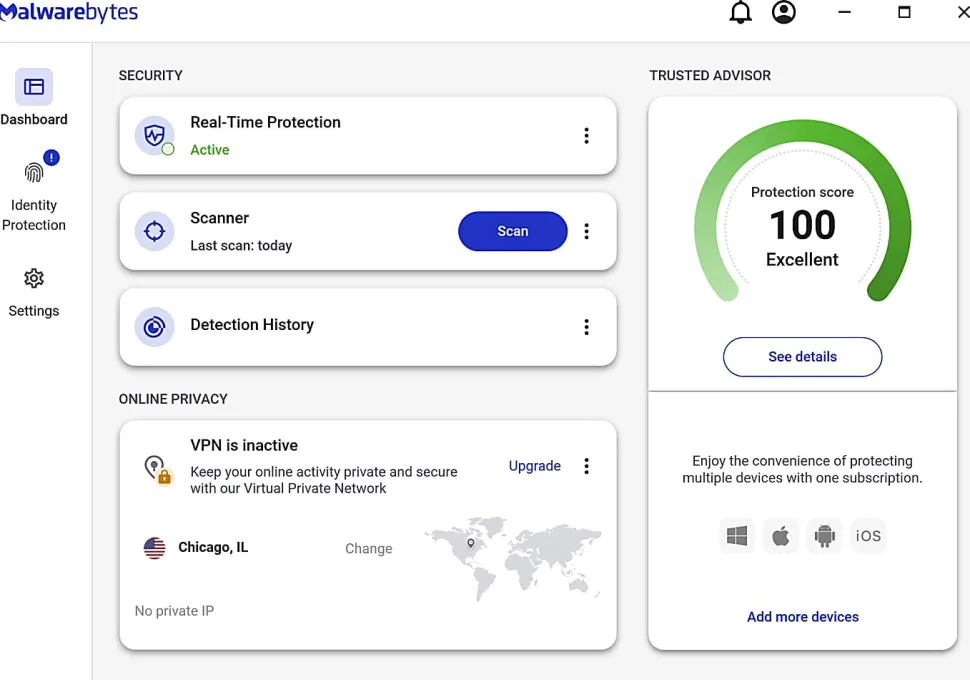
Task: Click Change VPN location
Action: click(x=369, y=549)
